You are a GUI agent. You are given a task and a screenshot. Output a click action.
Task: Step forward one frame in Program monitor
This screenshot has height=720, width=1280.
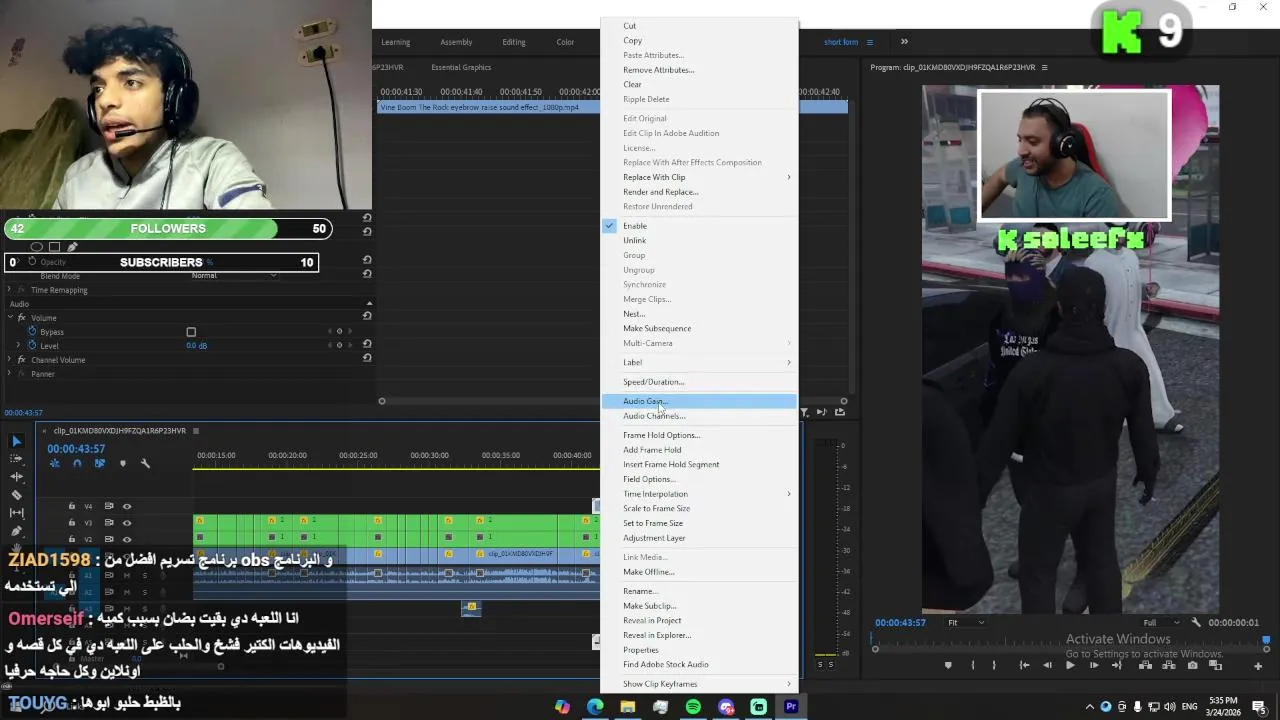1094,665
